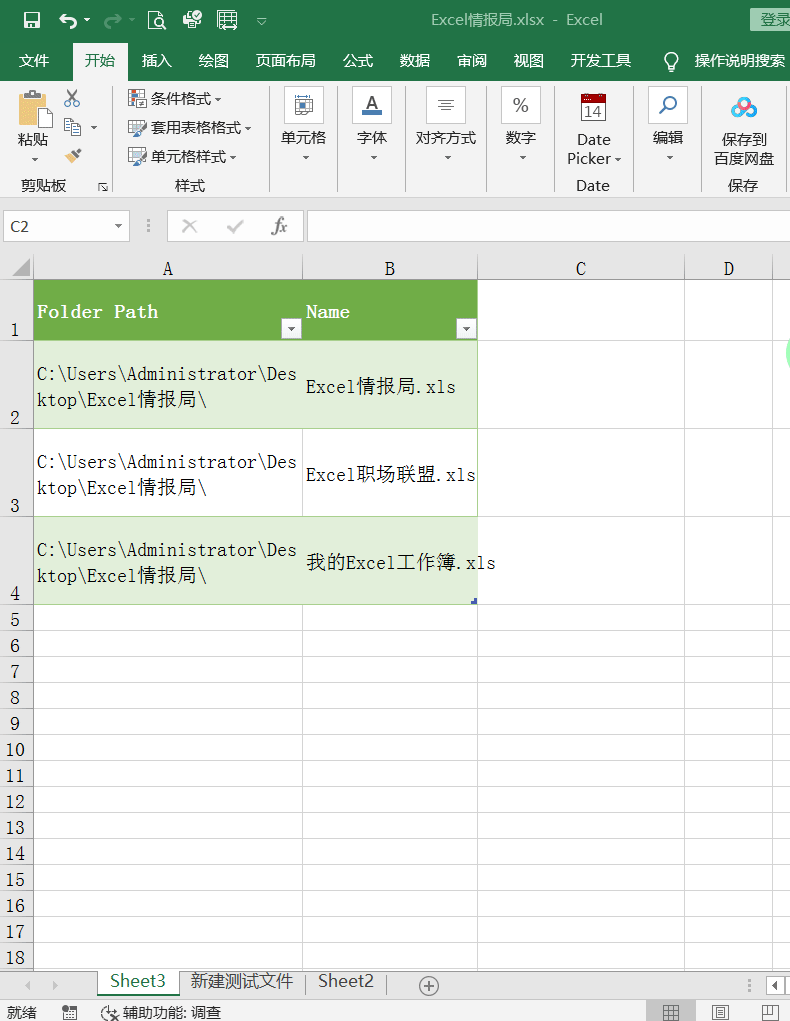Click the Sheet3 tab
This screenshot has width=790, height=1021.
(138, 981)
